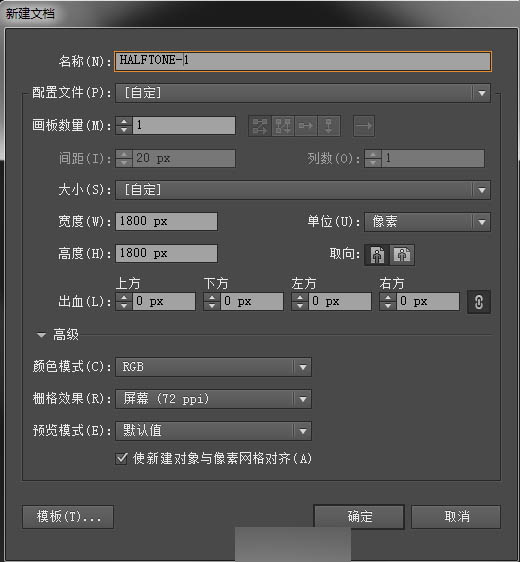The image size is (520, 562).
Task: Select grid by column artboard arrangement icon
Action: tap(283, 126)
